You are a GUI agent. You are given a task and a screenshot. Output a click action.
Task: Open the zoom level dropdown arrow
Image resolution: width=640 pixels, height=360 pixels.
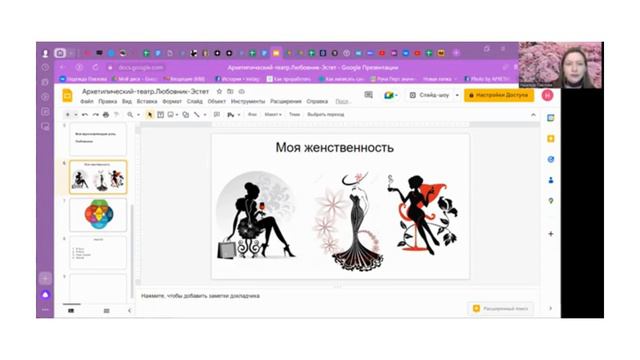[138, 115]
